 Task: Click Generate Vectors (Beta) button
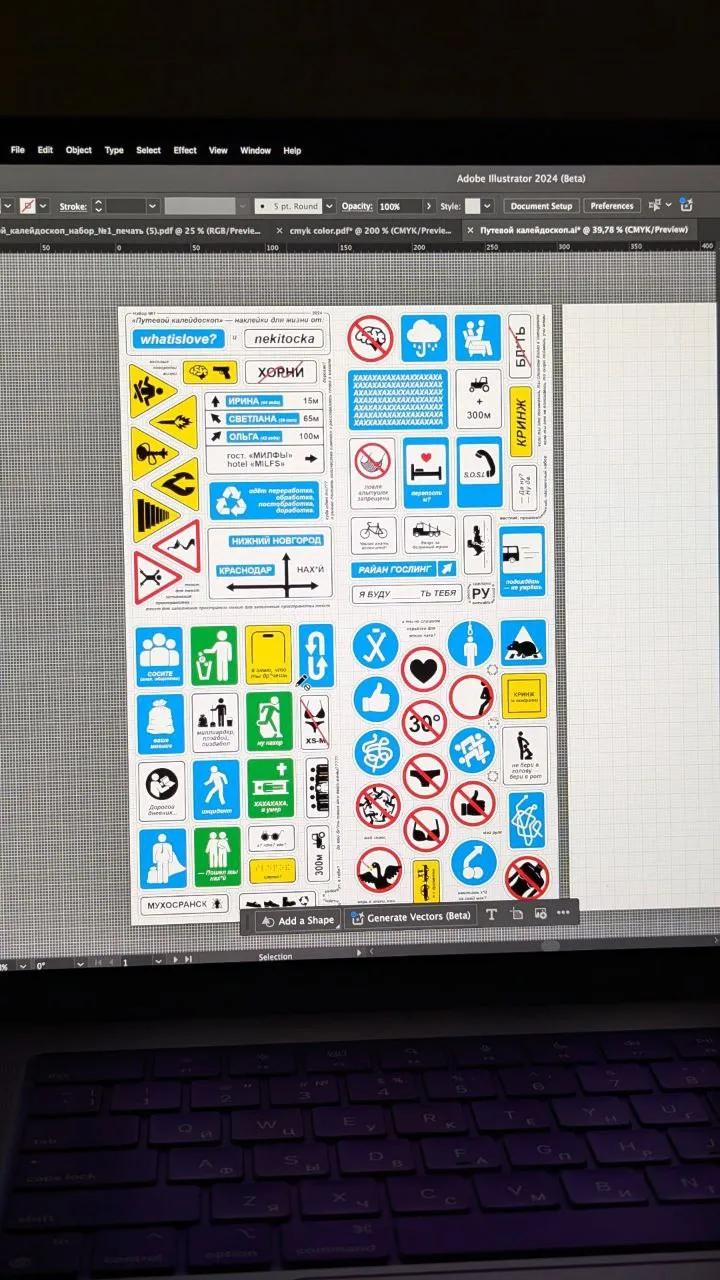410,917
